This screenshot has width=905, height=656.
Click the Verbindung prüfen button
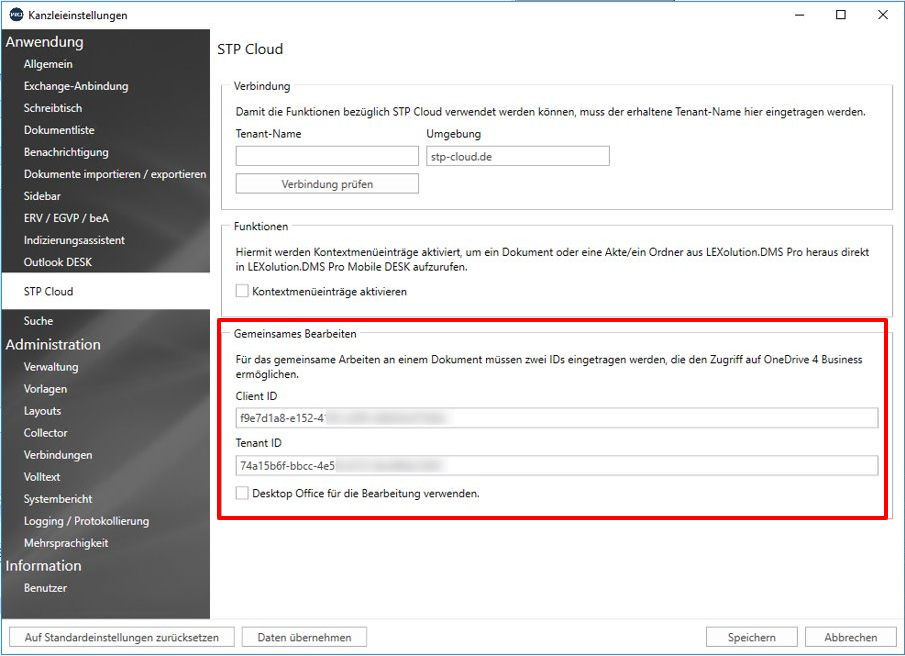[x=327, y=183]
